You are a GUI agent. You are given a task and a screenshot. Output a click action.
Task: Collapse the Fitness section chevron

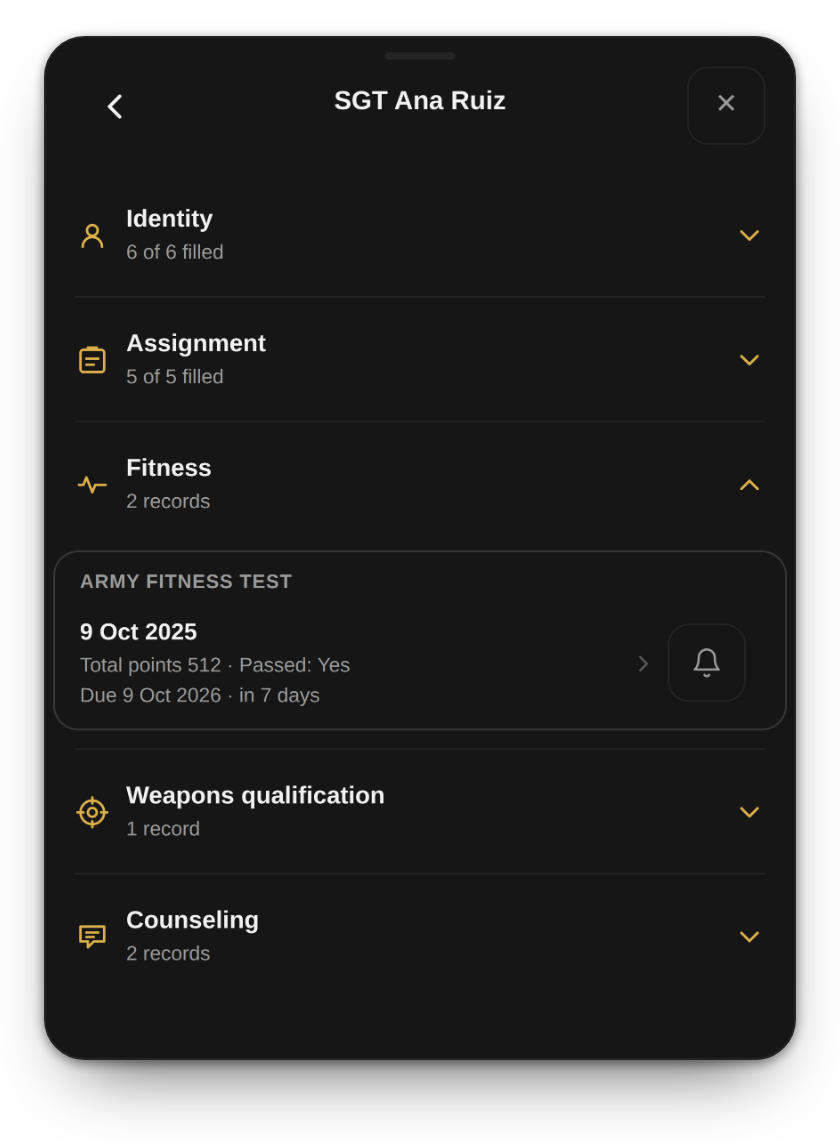pyautogui.click(x=750, y=484)
